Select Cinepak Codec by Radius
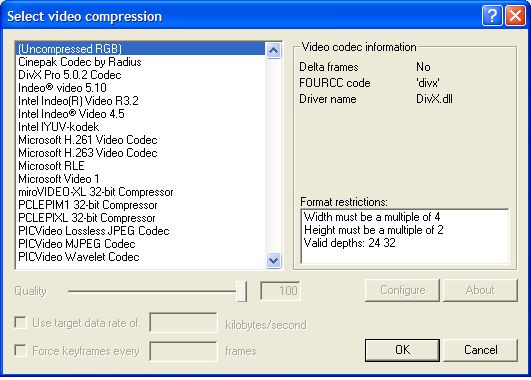 pos(80,62)
